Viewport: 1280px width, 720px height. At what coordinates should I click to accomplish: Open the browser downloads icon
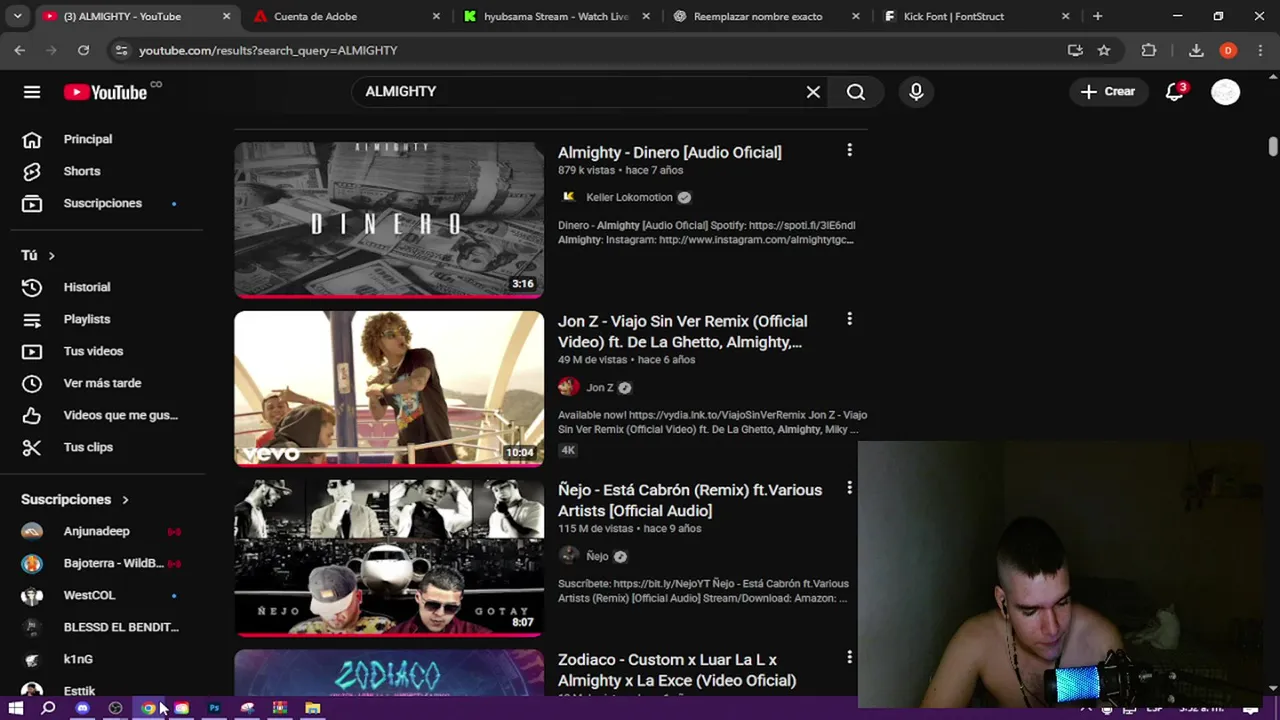point(1196,50)
